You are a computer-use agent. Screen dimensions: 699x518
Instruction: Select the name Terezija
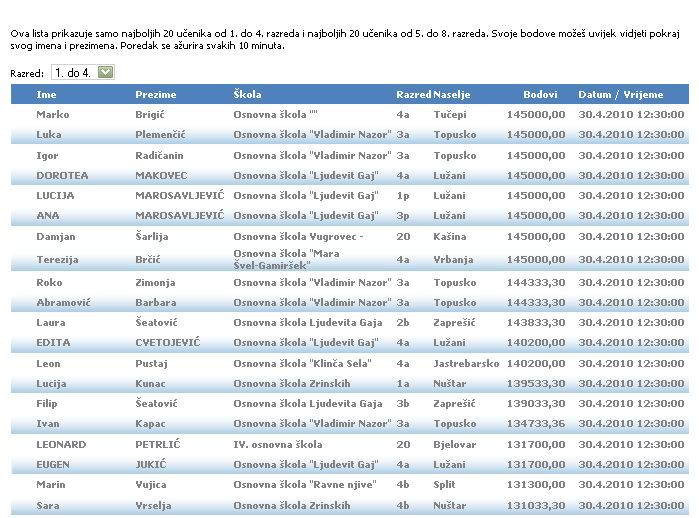point(57,259)
